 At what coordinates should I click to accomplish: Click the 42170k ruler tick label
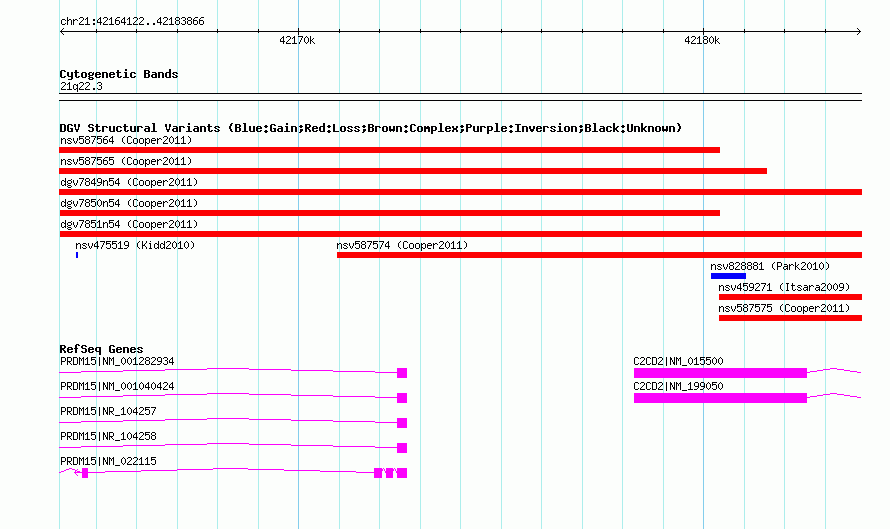(297, 40)
